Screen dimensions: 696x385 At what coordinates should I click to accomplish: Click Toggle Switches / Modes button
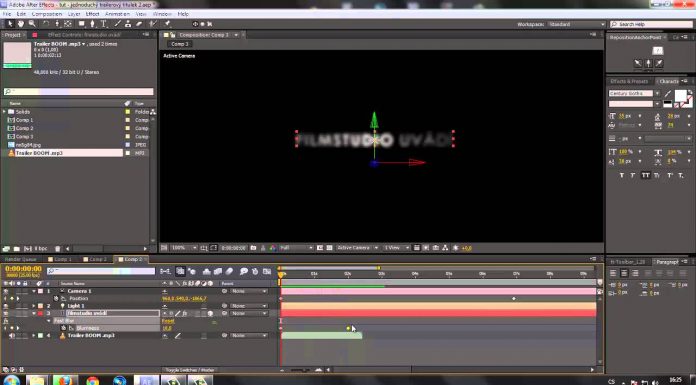pos(190,369)
